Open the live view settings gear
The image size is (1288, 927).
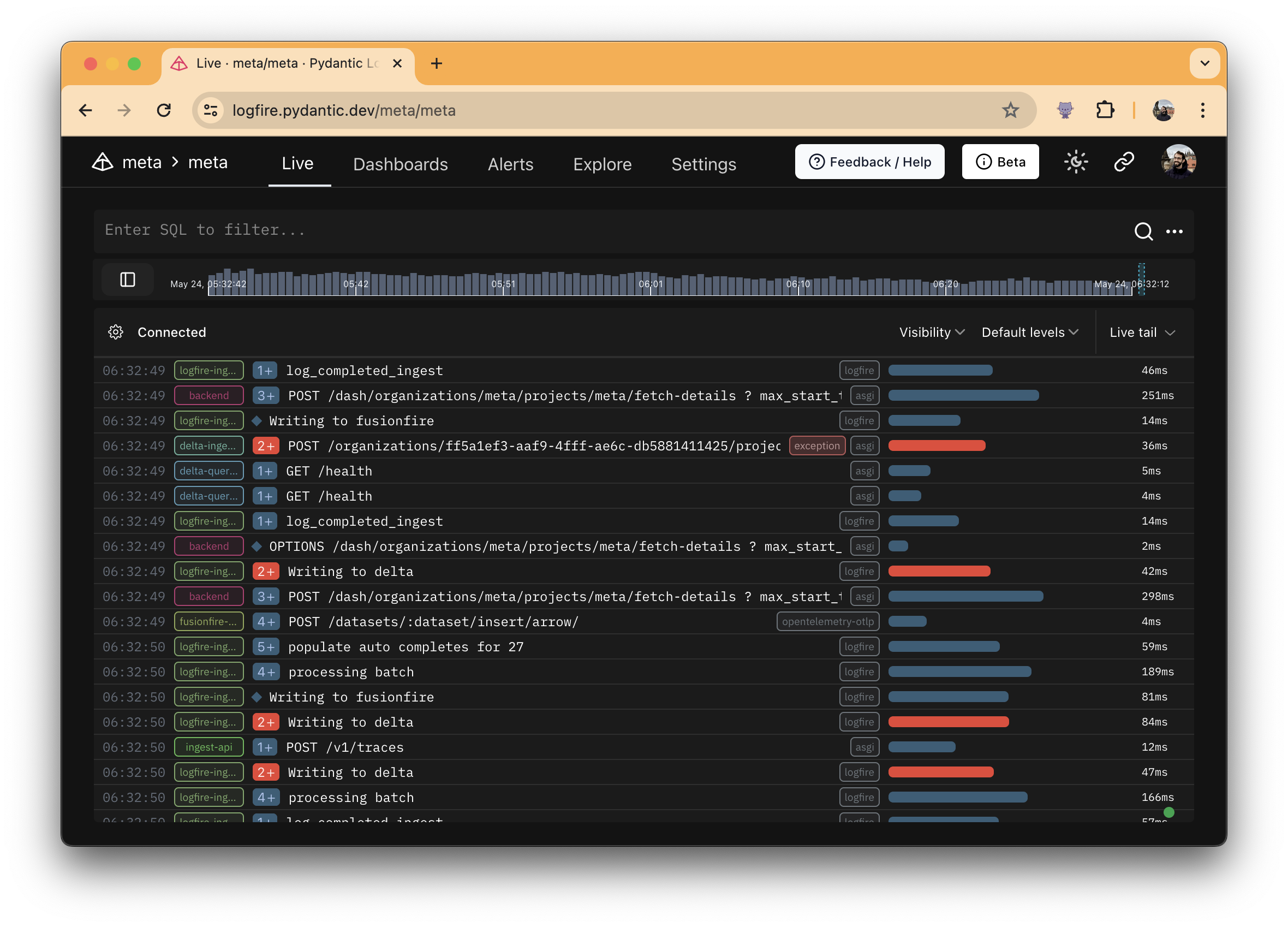(116, 332)
